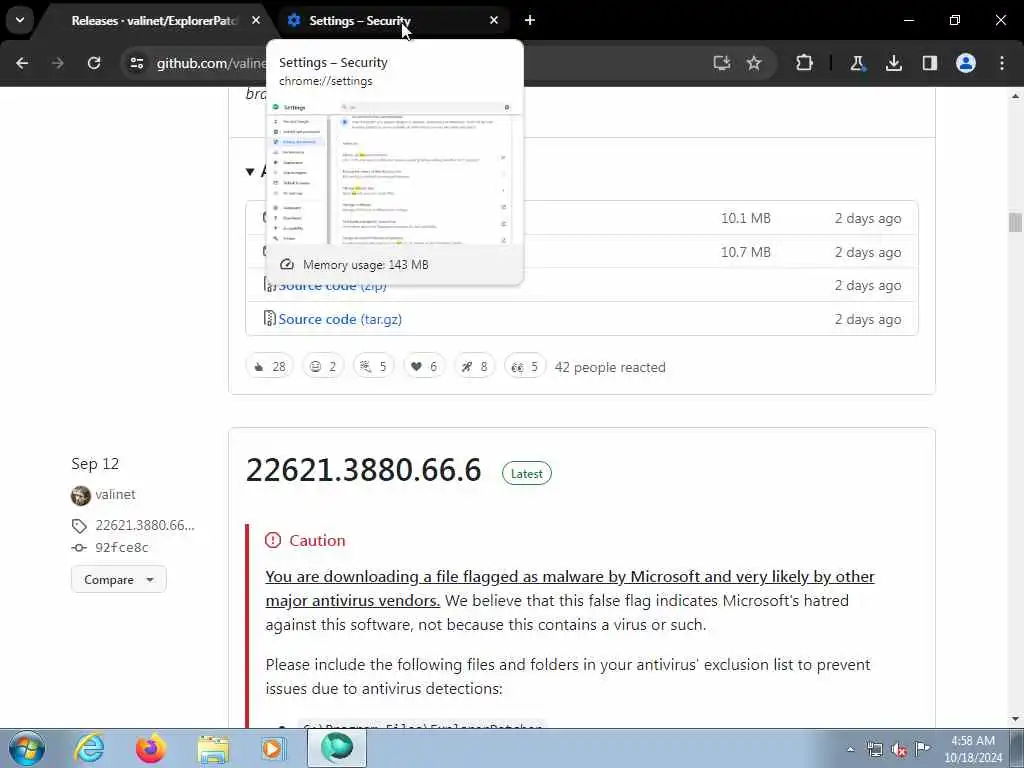
Task: Click the eyes reaction with 5
Action: (524, 366)
